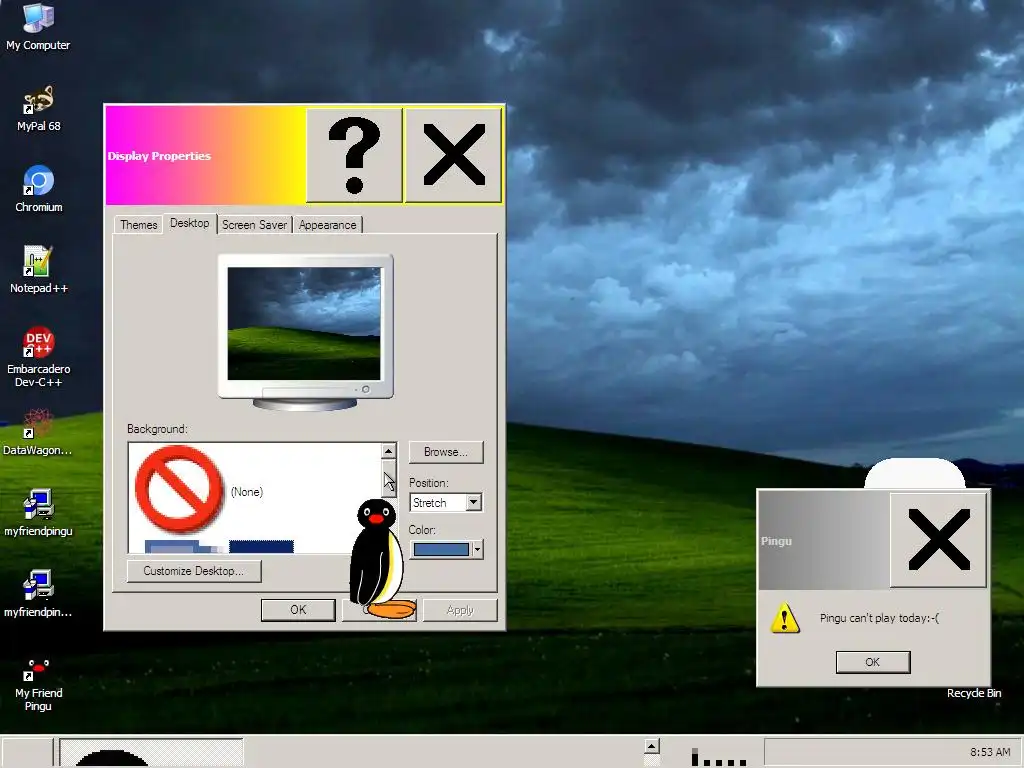
Task: Click the Start button on taskbar
Action: click(27, 752)
